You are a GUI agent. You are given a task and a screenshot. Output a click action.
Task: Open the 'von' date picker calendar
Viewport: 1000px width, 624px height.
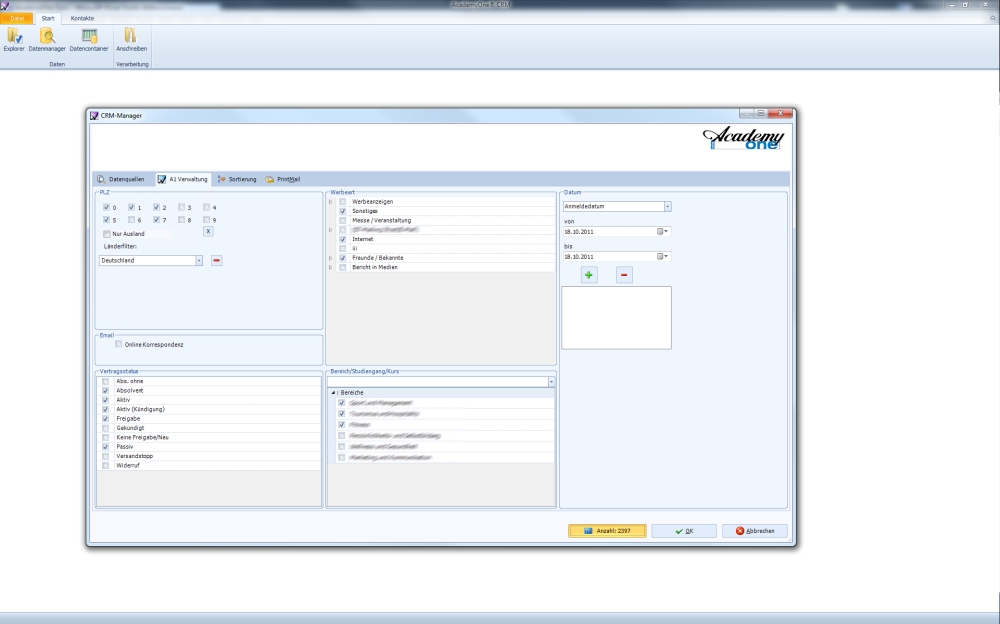click(x=662, y=231)
